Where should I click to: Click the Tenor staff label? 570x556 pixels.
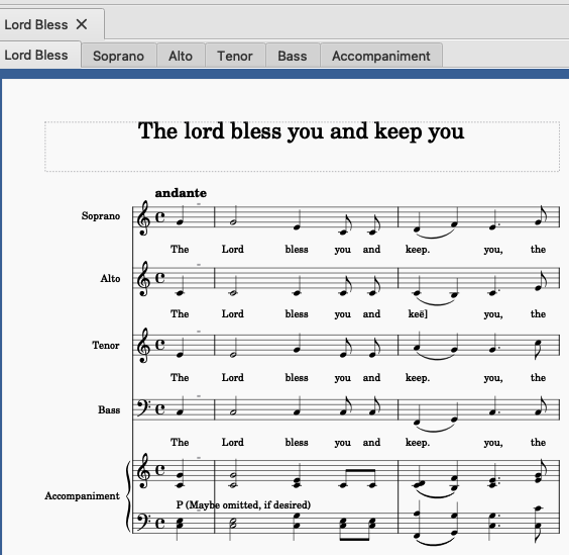click(x=106, y=345)
